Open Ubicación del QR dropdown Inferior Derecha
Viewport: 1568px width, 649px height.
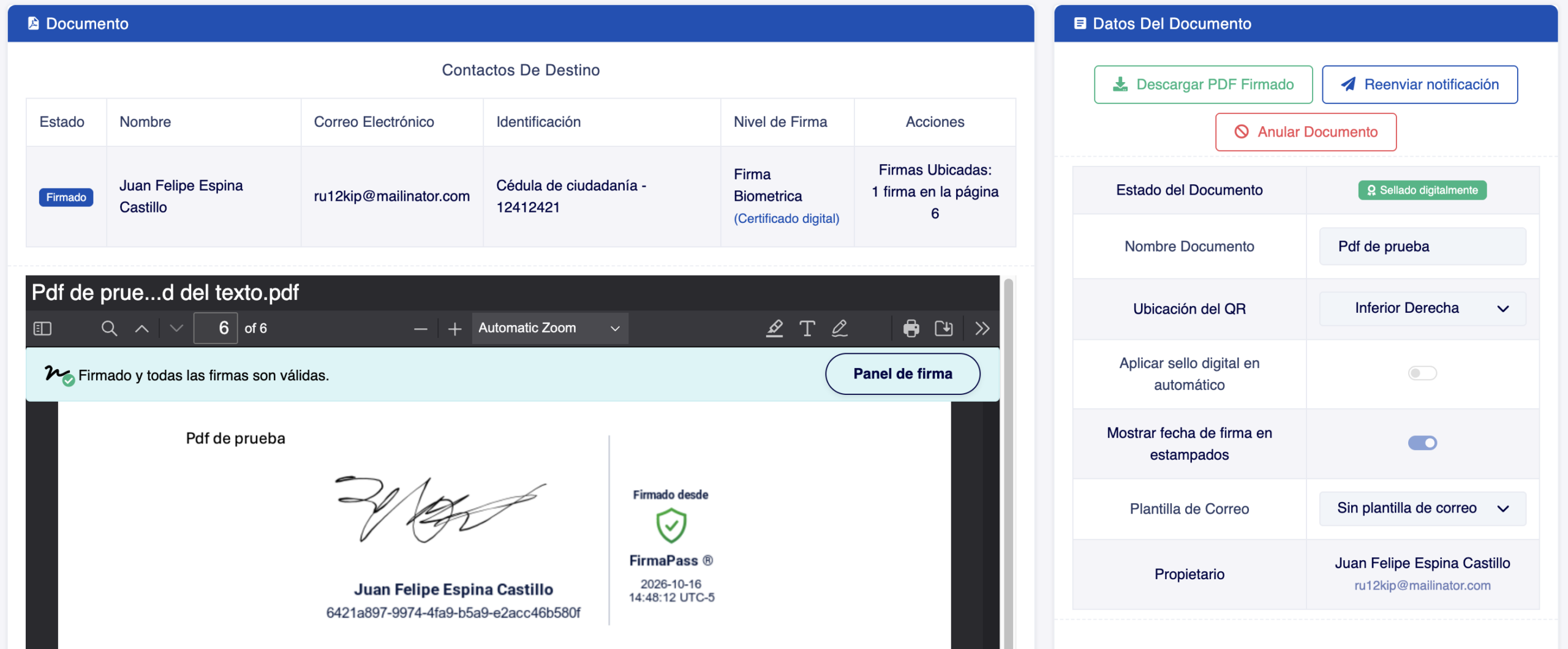[1422, 309]
